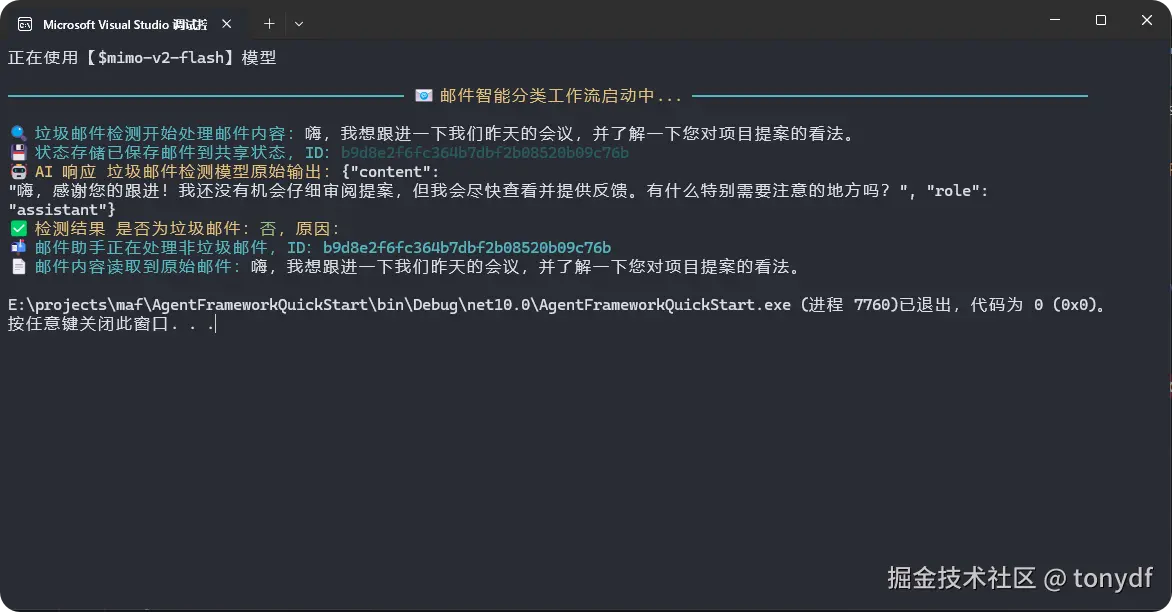Maximize the terminal window
This screenshot has height=612, width=1172.
pos(1101,20)
